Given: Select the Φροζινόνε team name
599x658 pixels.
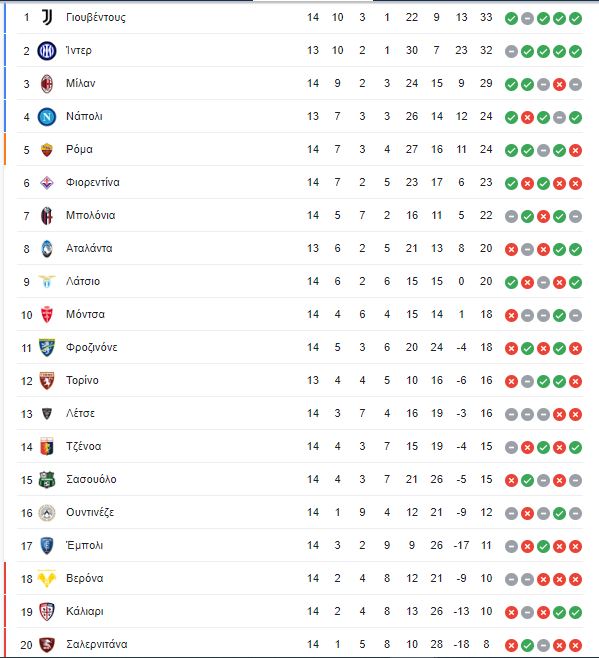Looking at the screenshot, I should [92, 347].
